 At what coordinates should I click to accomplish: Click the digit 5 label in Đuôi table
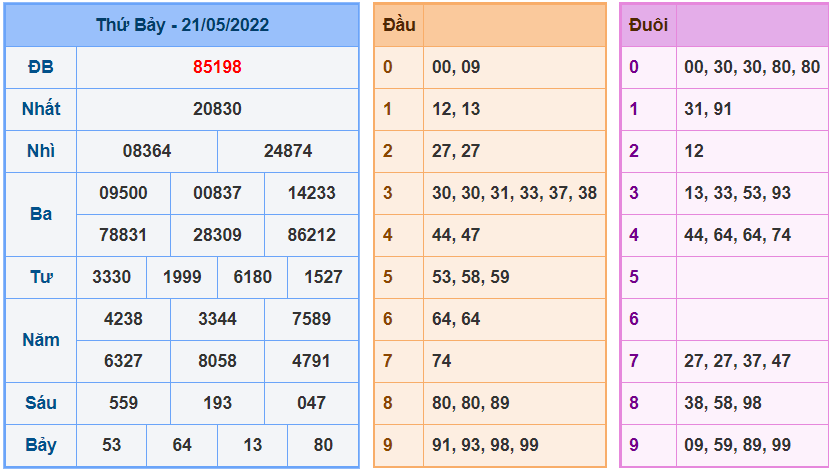[x=634, y=277]
